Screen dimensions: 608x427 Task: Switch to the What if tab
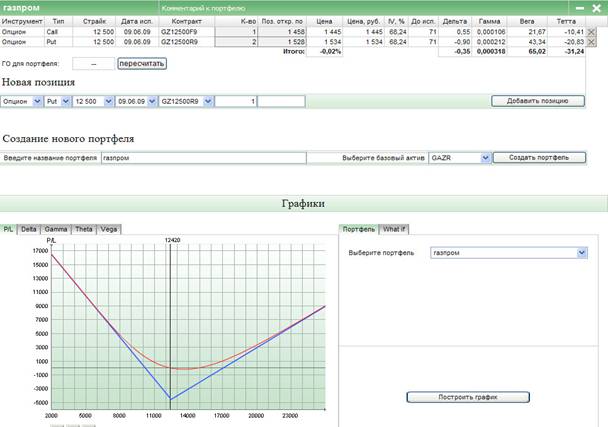pyautogui.click(x=394, y=229)
